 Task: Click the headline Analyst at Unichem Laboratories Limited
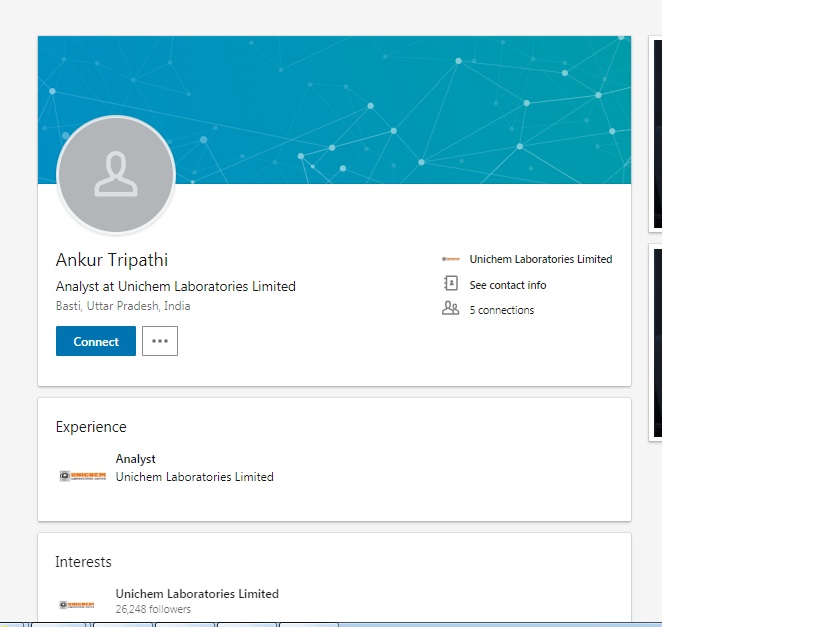click(x=176, y=286)
